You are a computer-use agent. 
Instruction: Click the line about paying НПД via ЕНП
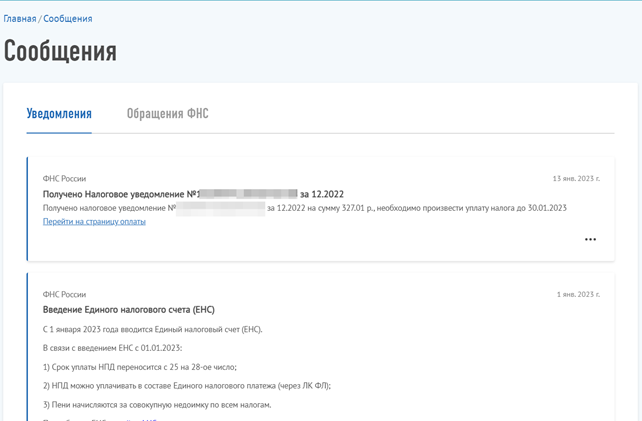point(186,386)
